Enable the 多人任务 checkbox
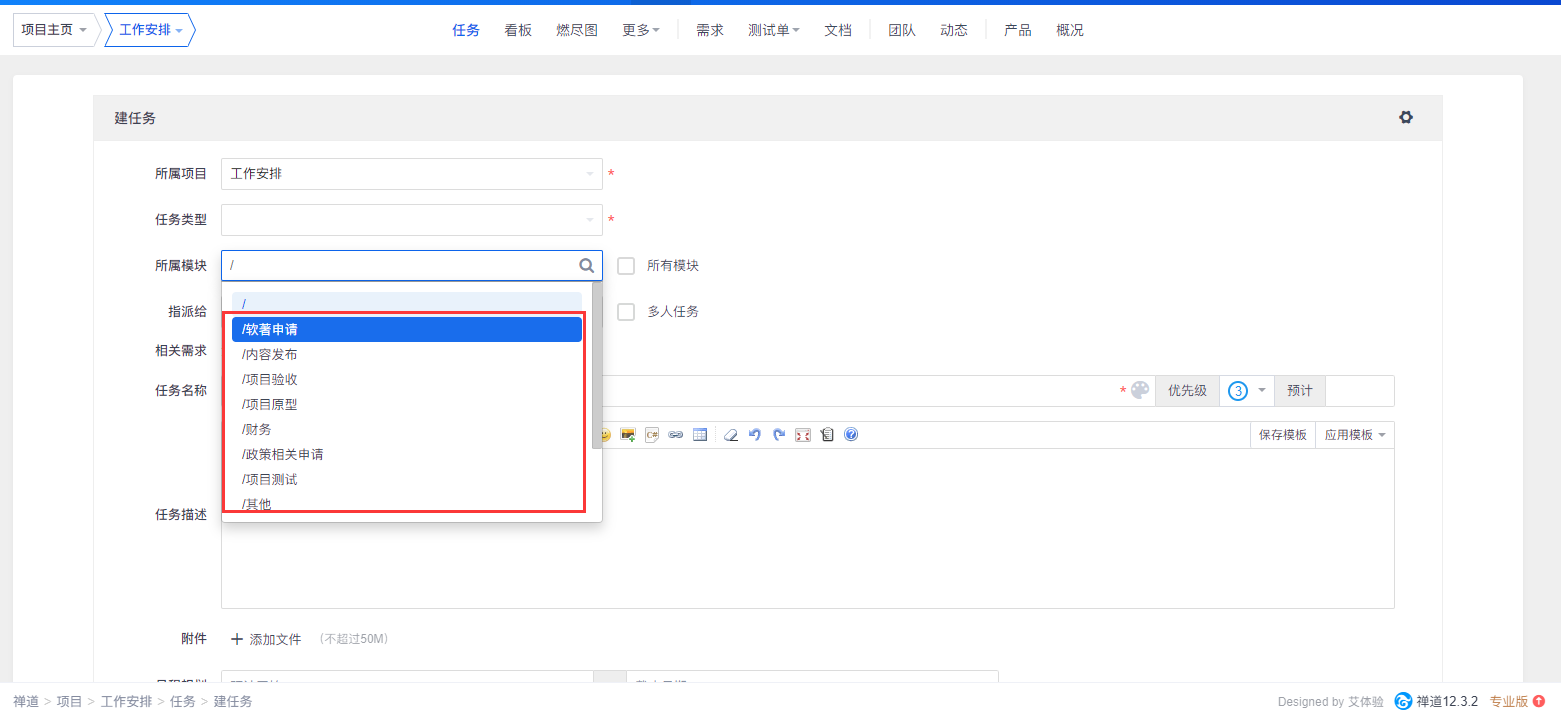 click(x=626, y=312)
